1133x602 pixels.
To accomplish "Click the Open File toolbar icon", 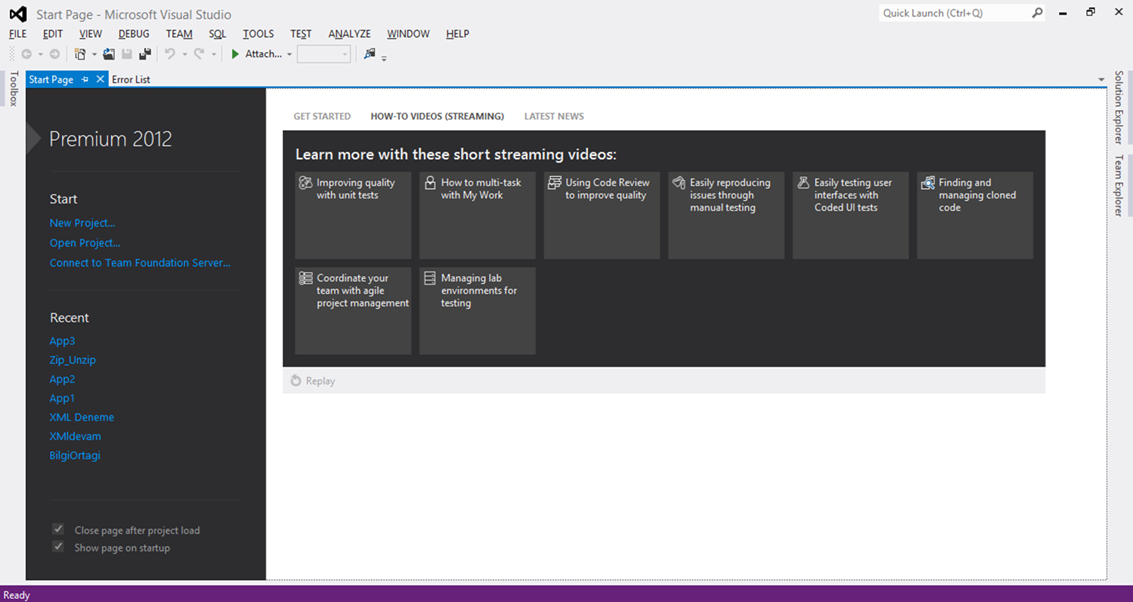I will point(109,54).
